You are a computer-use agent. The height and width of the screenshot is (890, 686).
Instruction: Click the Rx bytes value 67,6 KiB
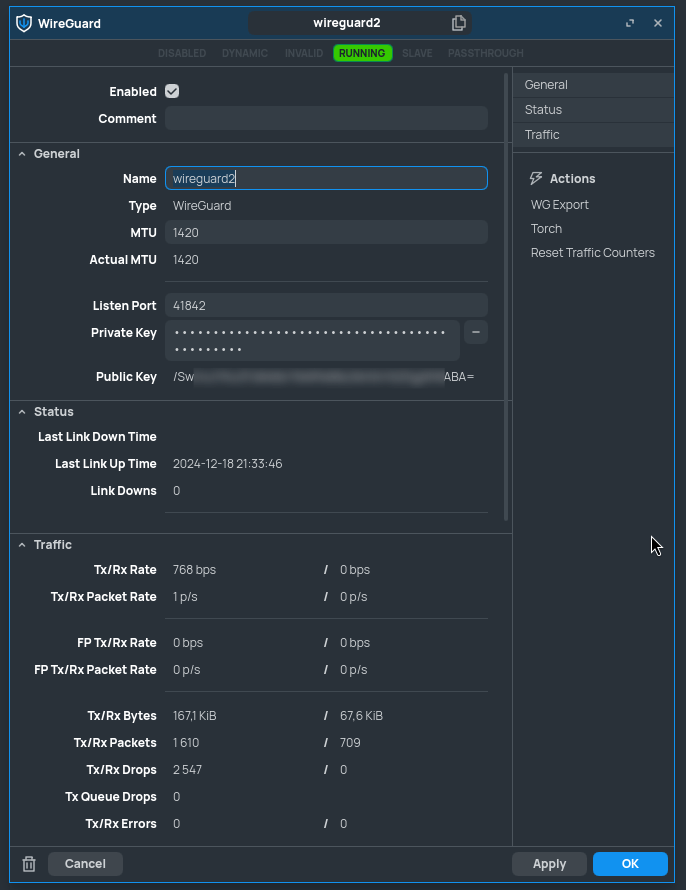point(361,716)
